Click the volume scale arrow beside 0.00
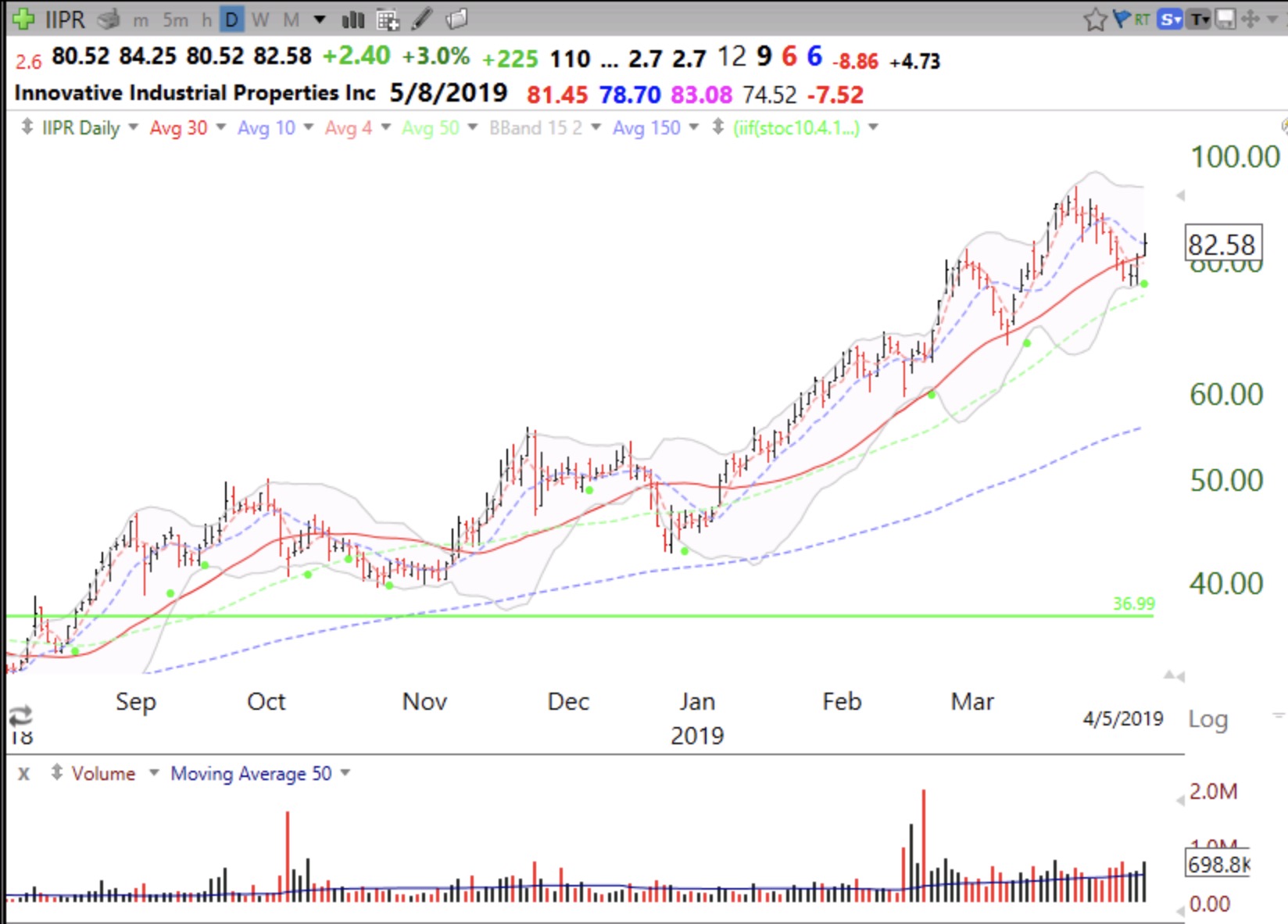1288x924 pixels. pyautogui.click(x=1180, y=911)
